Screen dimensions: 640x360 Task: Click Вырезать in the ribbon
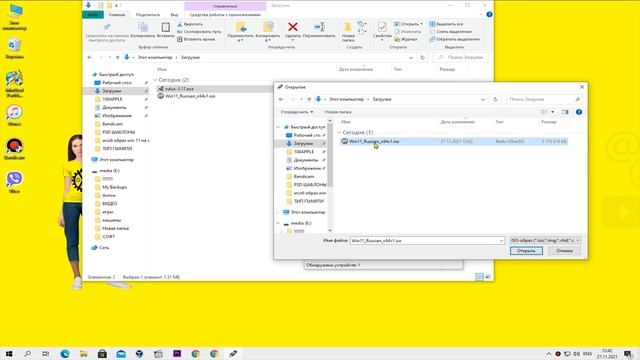click(x=190, y=24)
